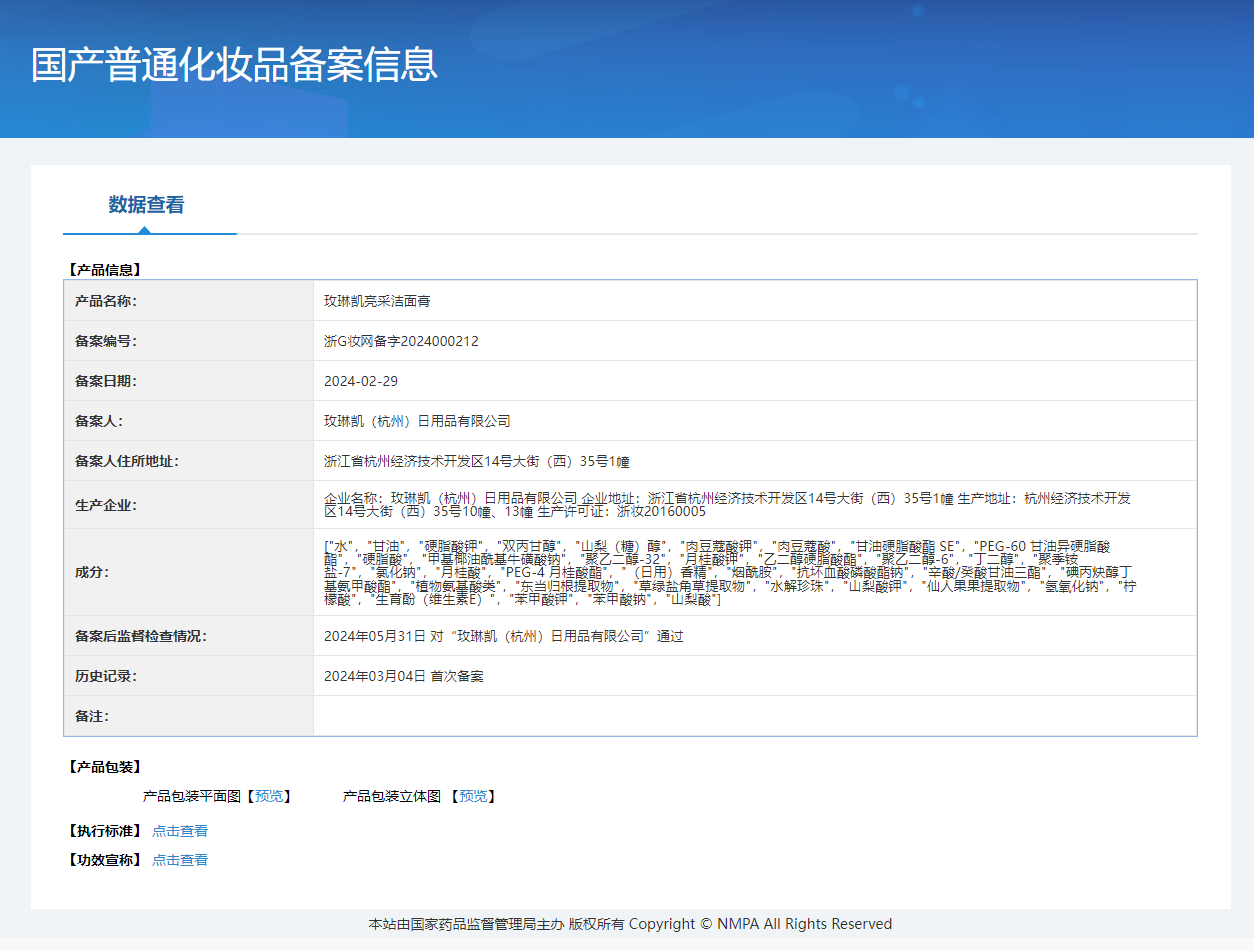
Task: Click the 备注 label cell
Action: [x=189, y=716]
